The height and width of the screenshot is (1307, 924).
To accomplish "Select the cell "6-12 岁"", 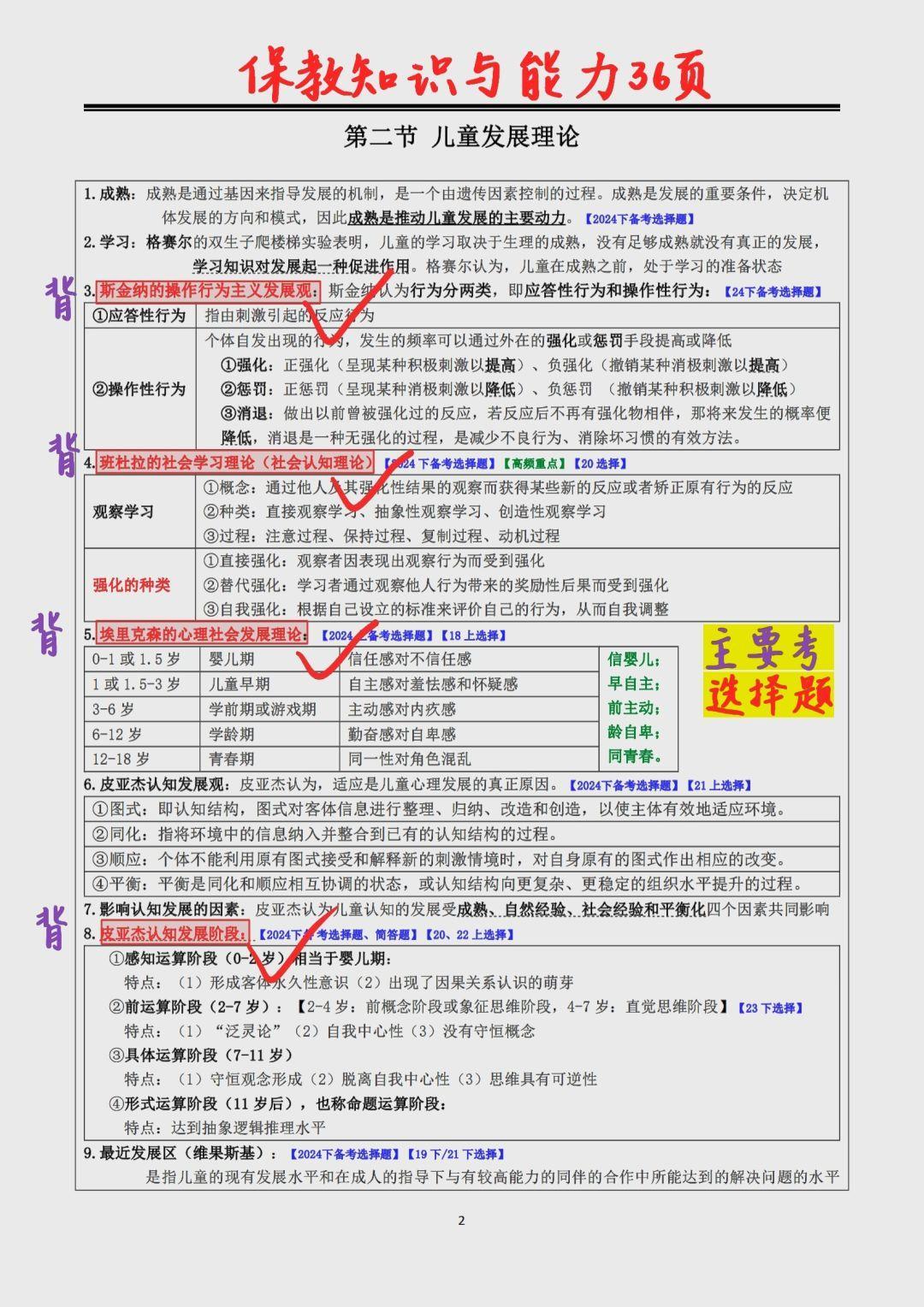I will point(144,734).
